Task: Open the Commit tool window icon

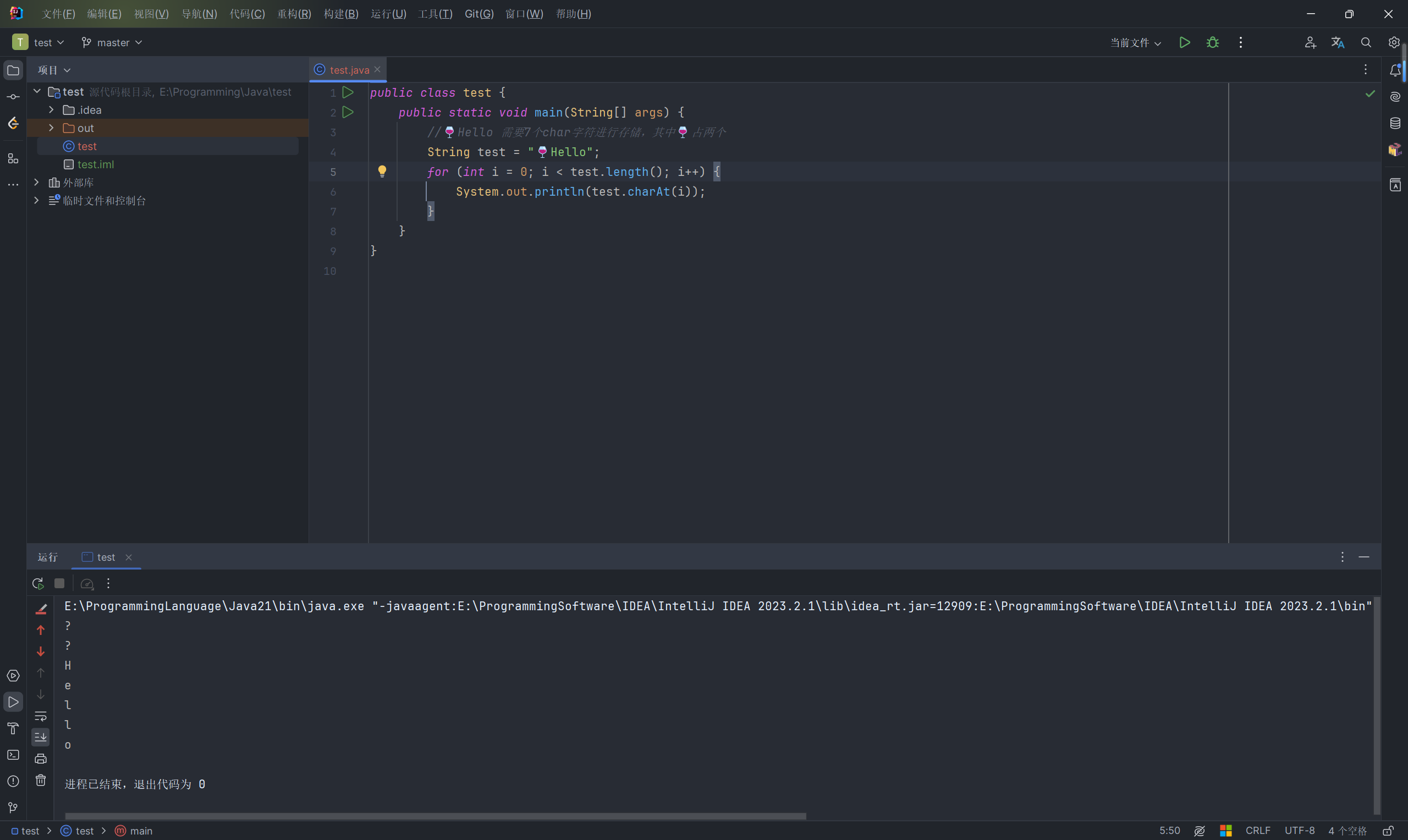Action: coord(13,97)
